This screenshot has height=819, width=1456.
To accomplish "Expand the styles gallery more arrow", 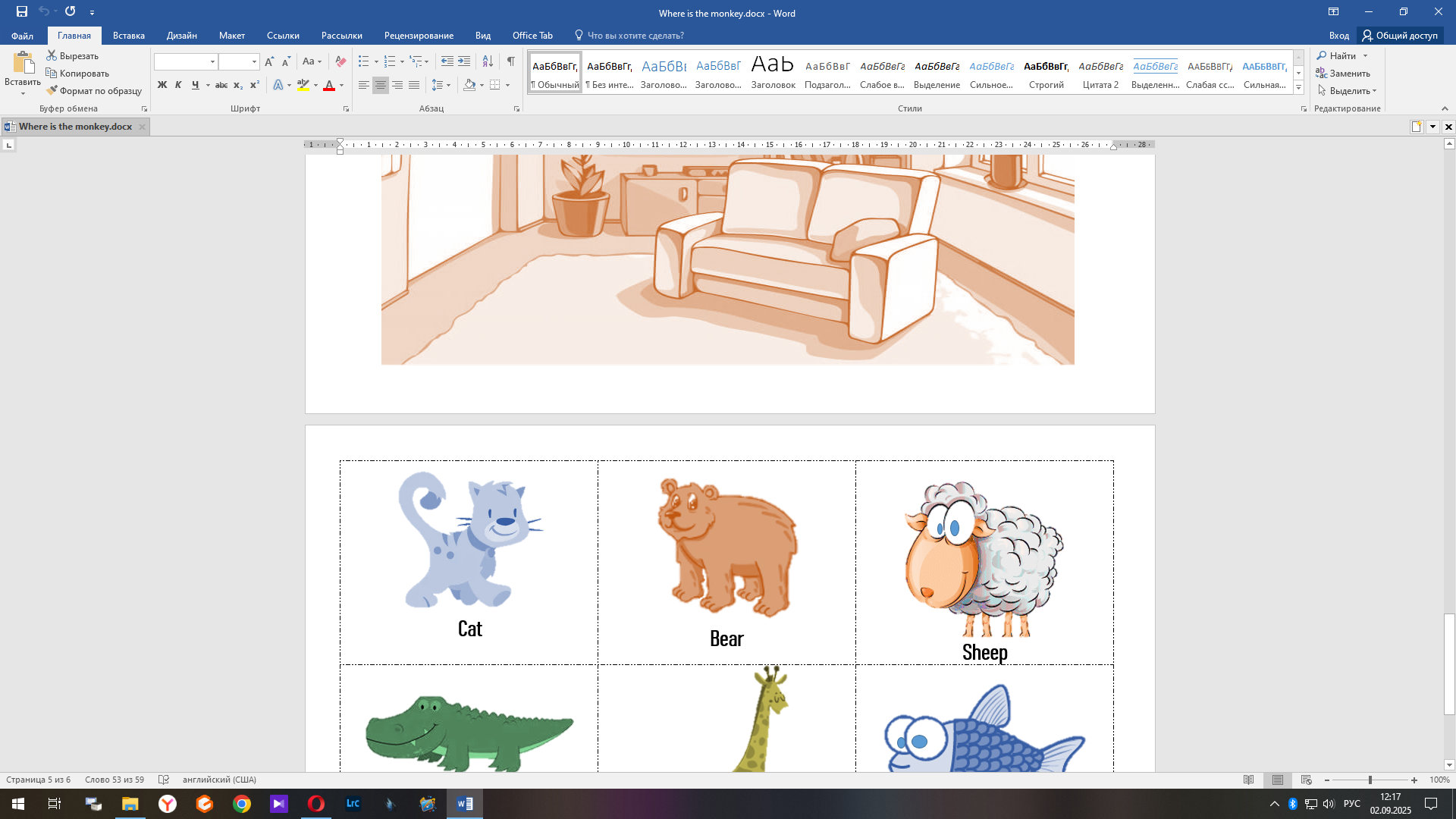I will tap(1298, 88).
